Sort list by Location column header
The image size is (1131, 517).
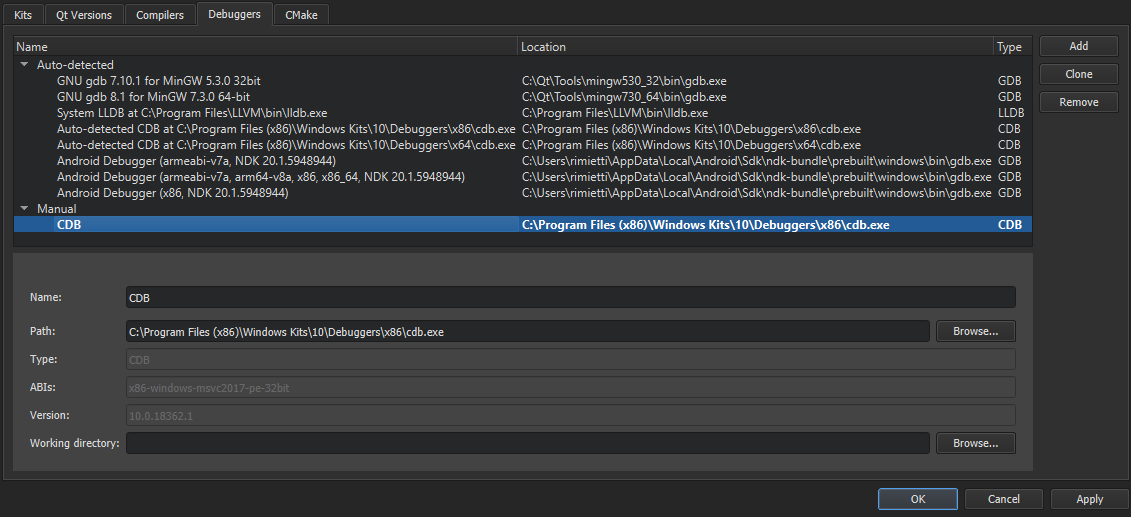(x=755, y=47)
